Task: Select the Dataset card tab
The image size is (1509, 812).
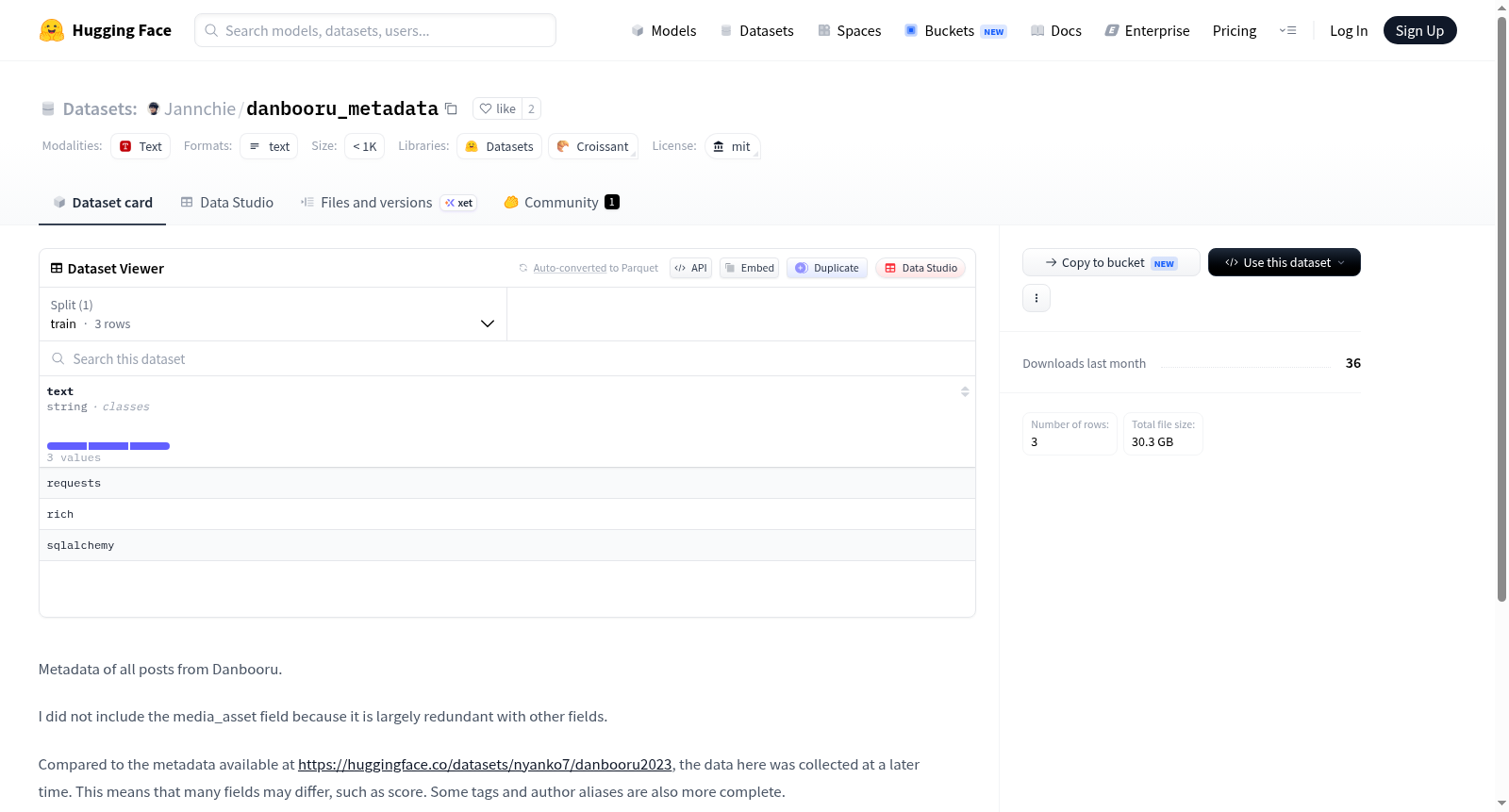Action: point(103,202)
